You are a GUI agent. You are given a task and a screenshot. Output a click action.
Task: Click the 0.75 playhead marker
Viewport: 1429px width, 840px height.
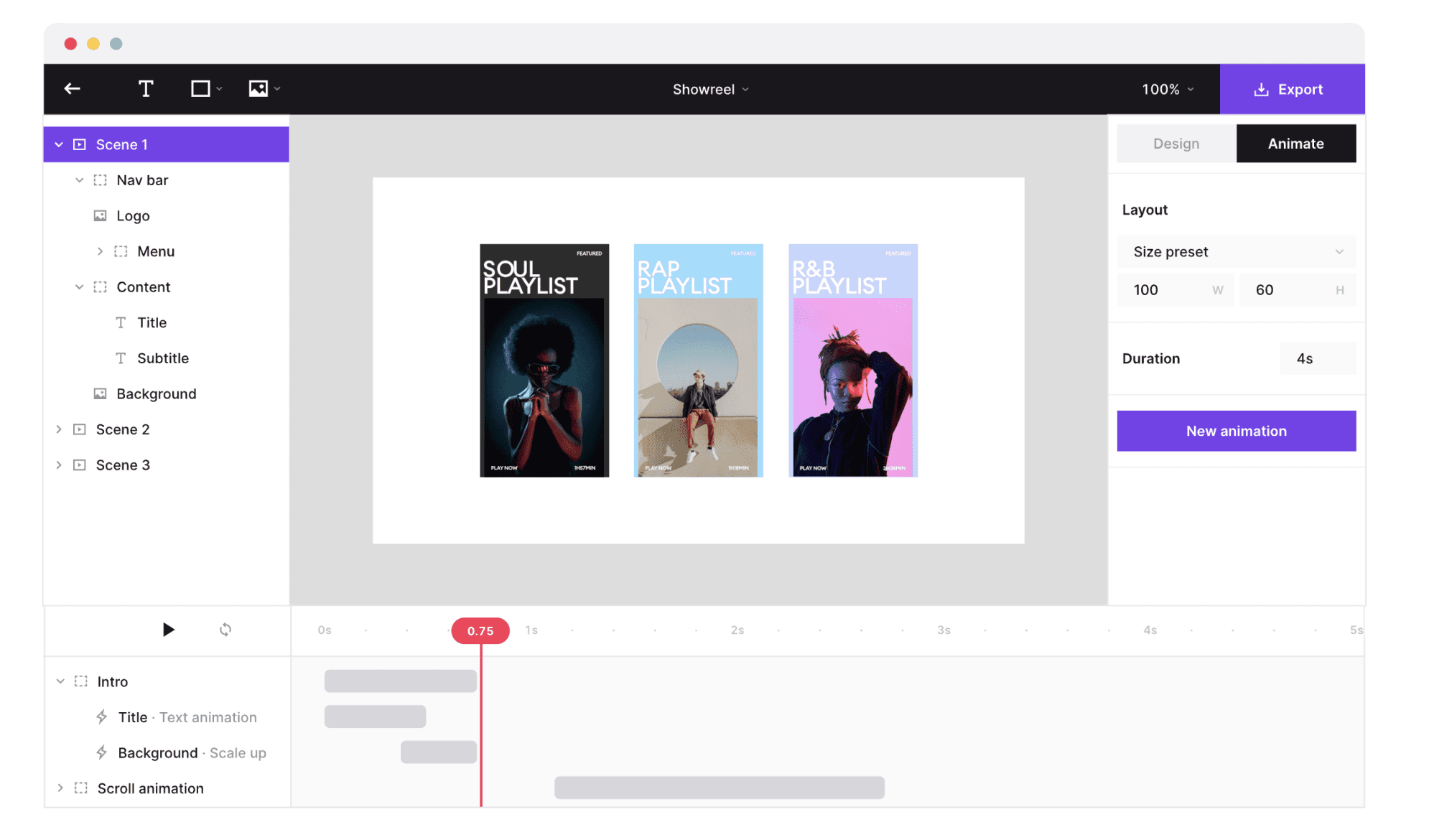pos(480,630)
